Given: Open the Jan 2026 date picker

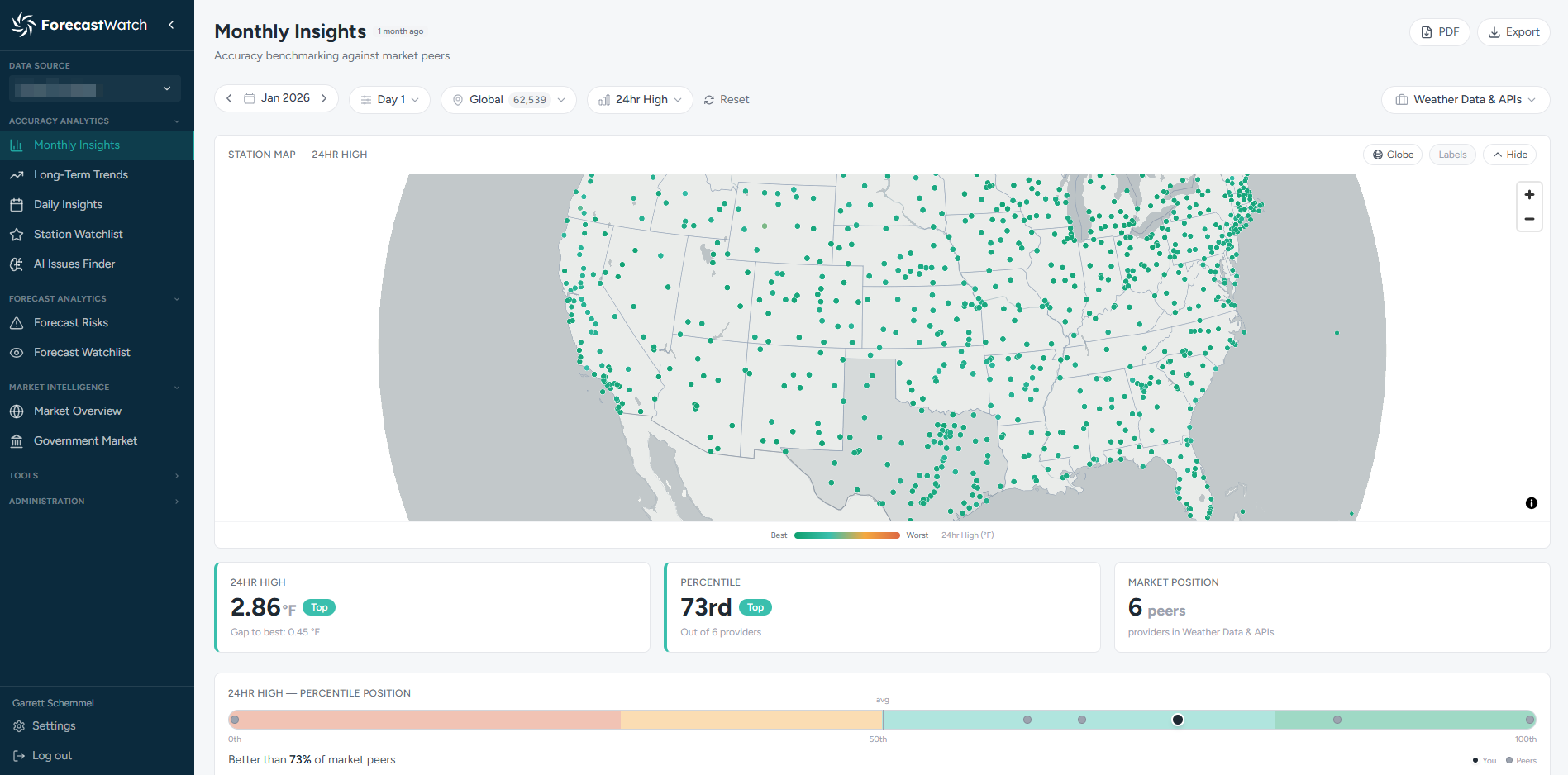Looking at the screenshot, I should 277,98.
